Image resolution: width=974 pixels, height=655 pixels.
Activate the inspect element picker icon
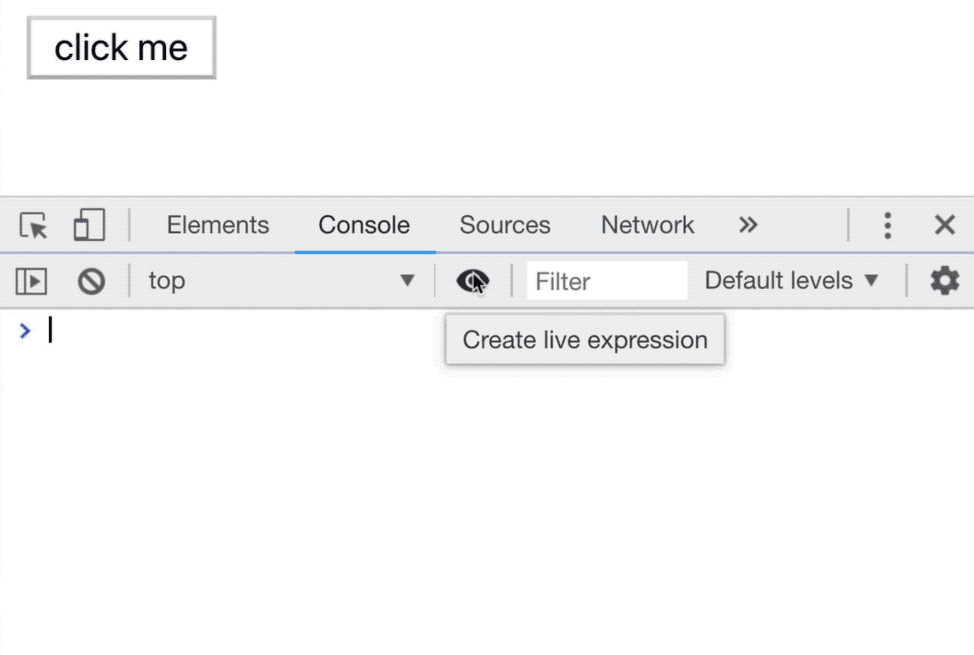tap(34, 226)
